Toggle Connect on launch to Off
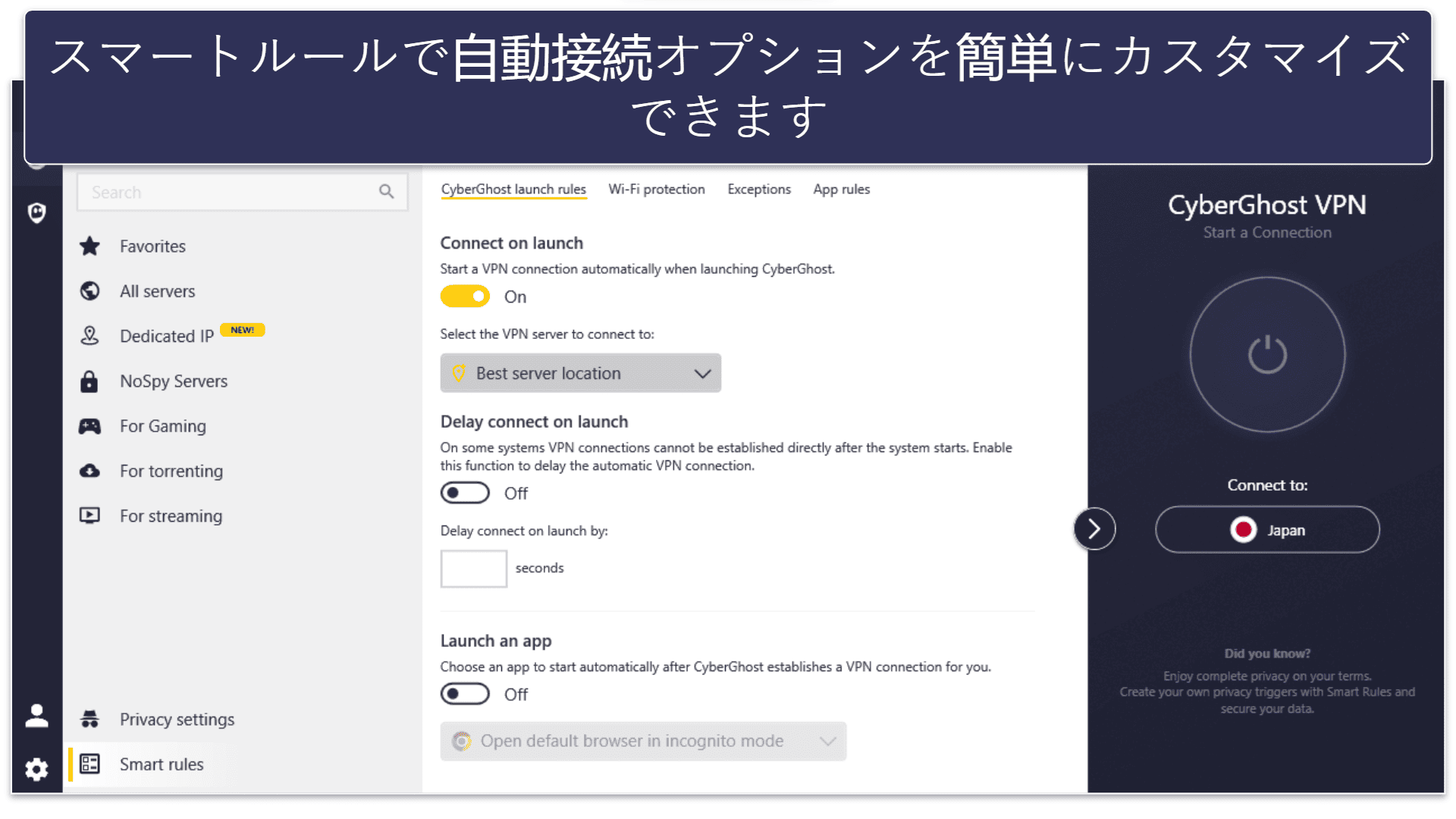The image size is (1456, 819). [x=466, y=297]
